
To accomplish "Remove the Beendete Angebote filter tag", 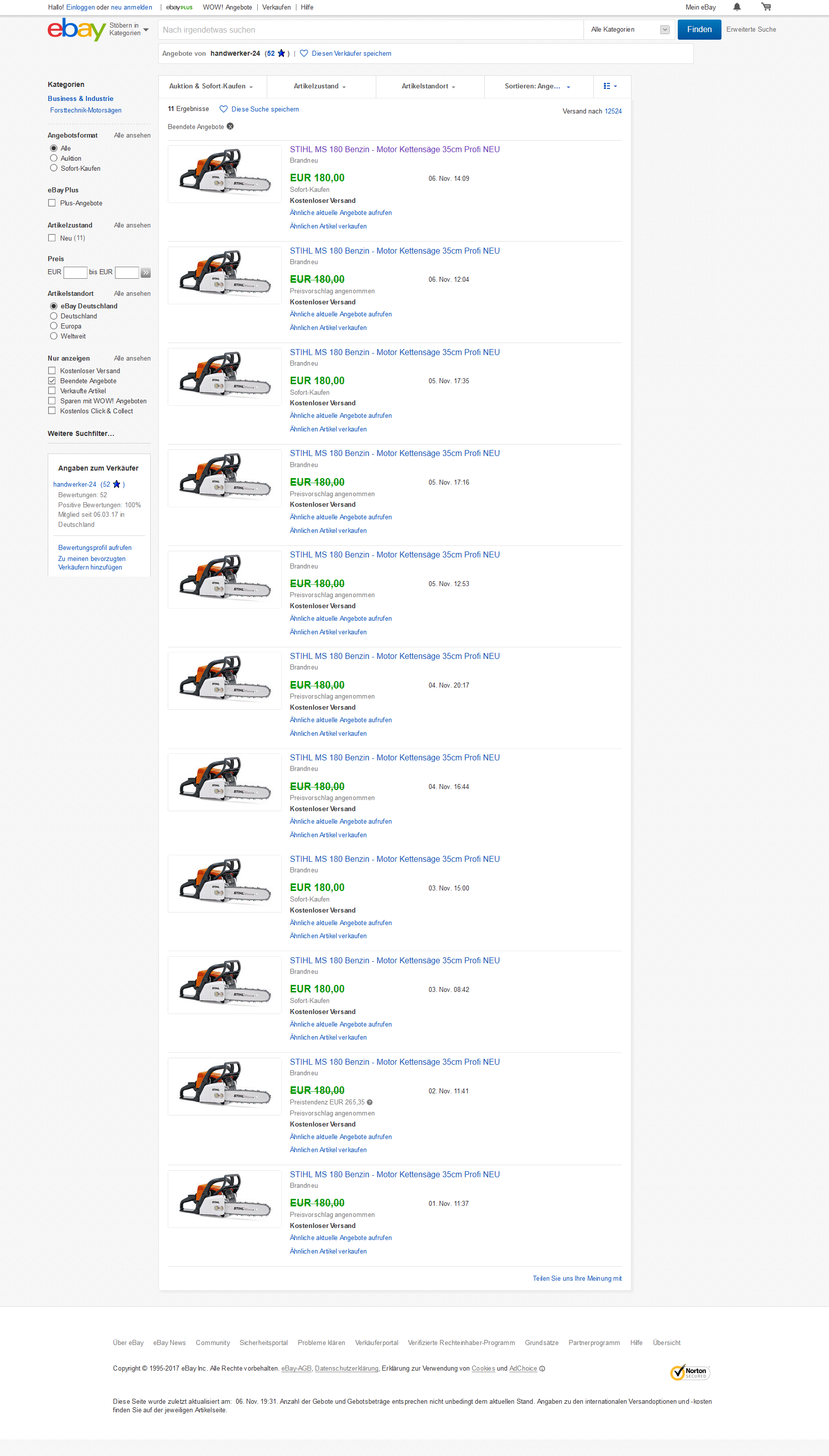I will coord(230,126).
